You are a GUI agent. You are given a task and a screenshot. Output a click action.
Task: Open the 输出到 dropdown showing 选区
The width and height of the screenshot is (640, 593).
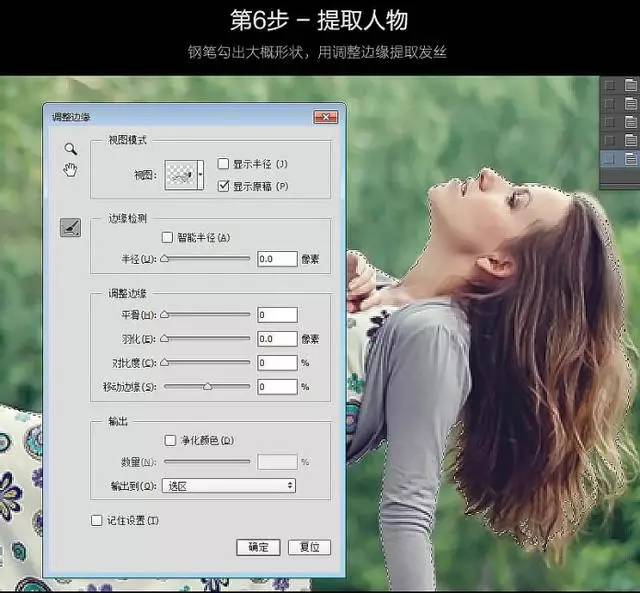coord(229,485)
